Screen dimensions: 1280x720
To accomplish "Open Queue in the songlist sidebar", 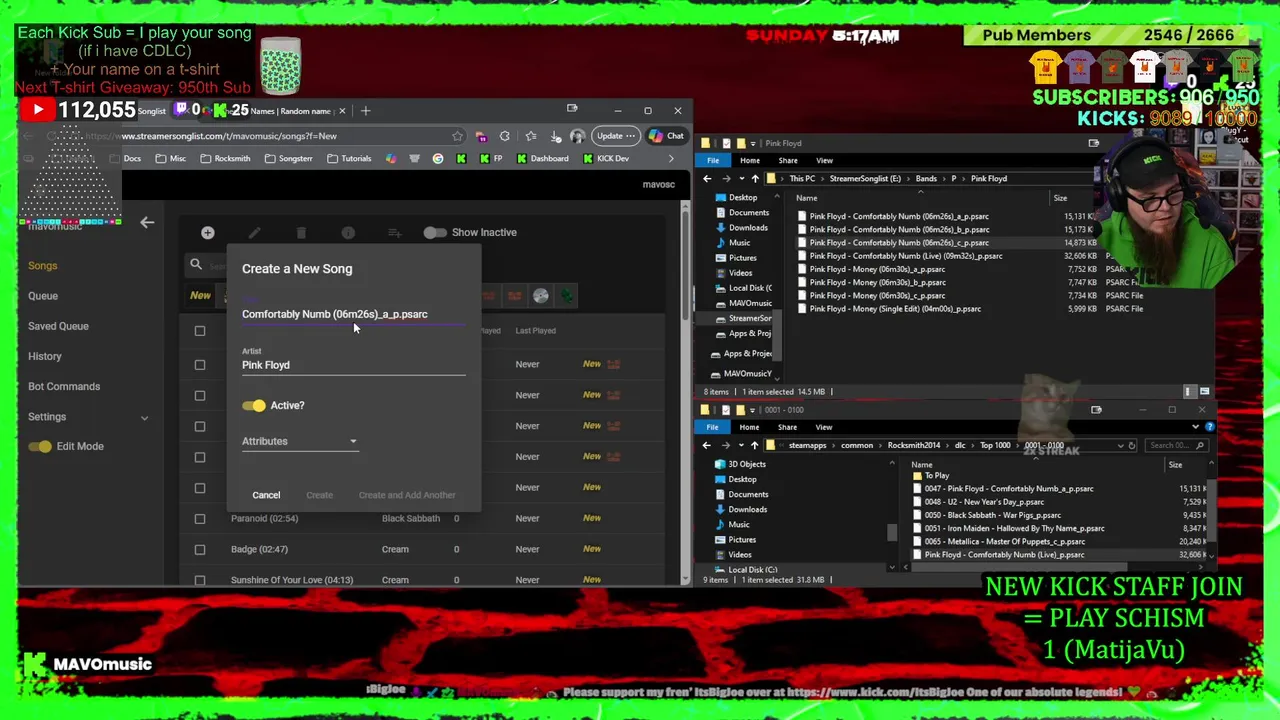I will [43, 296].
